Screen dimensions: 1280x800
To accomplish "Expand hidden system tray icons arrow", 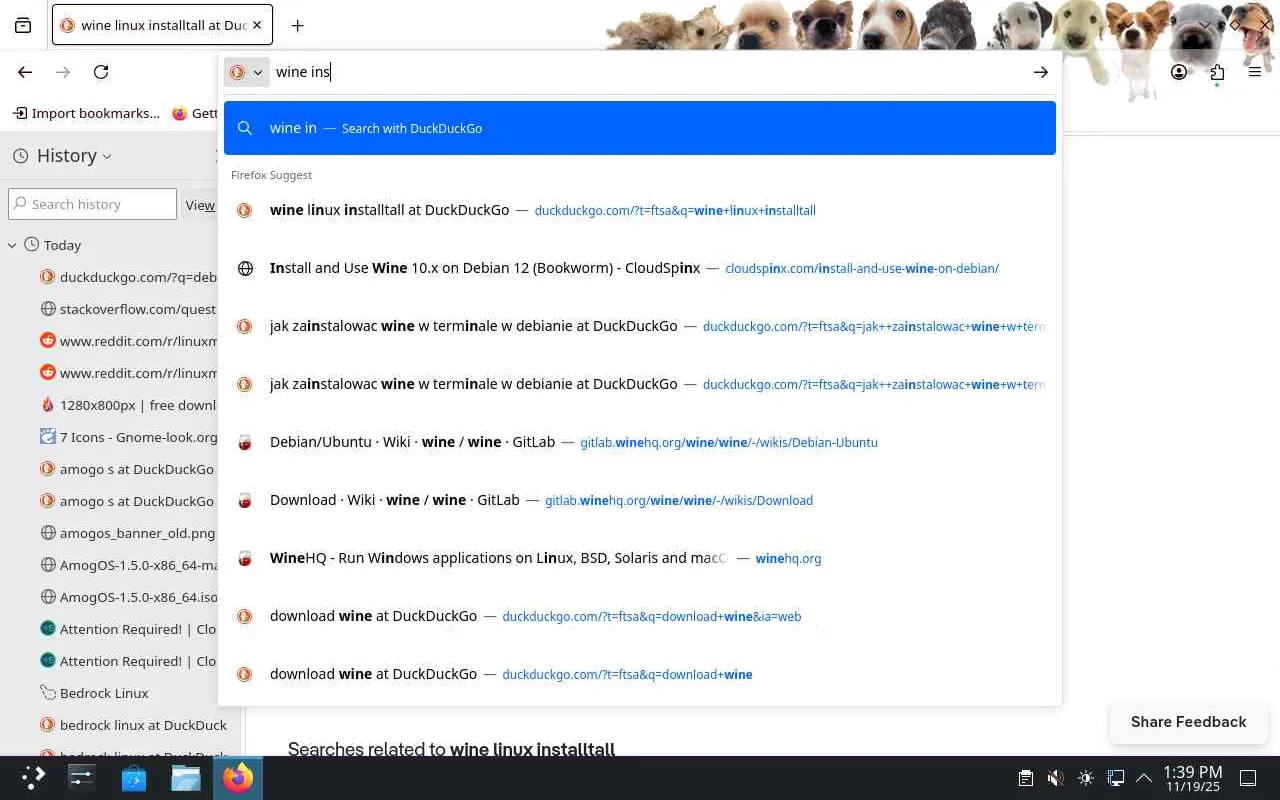I will [1144, 778].
